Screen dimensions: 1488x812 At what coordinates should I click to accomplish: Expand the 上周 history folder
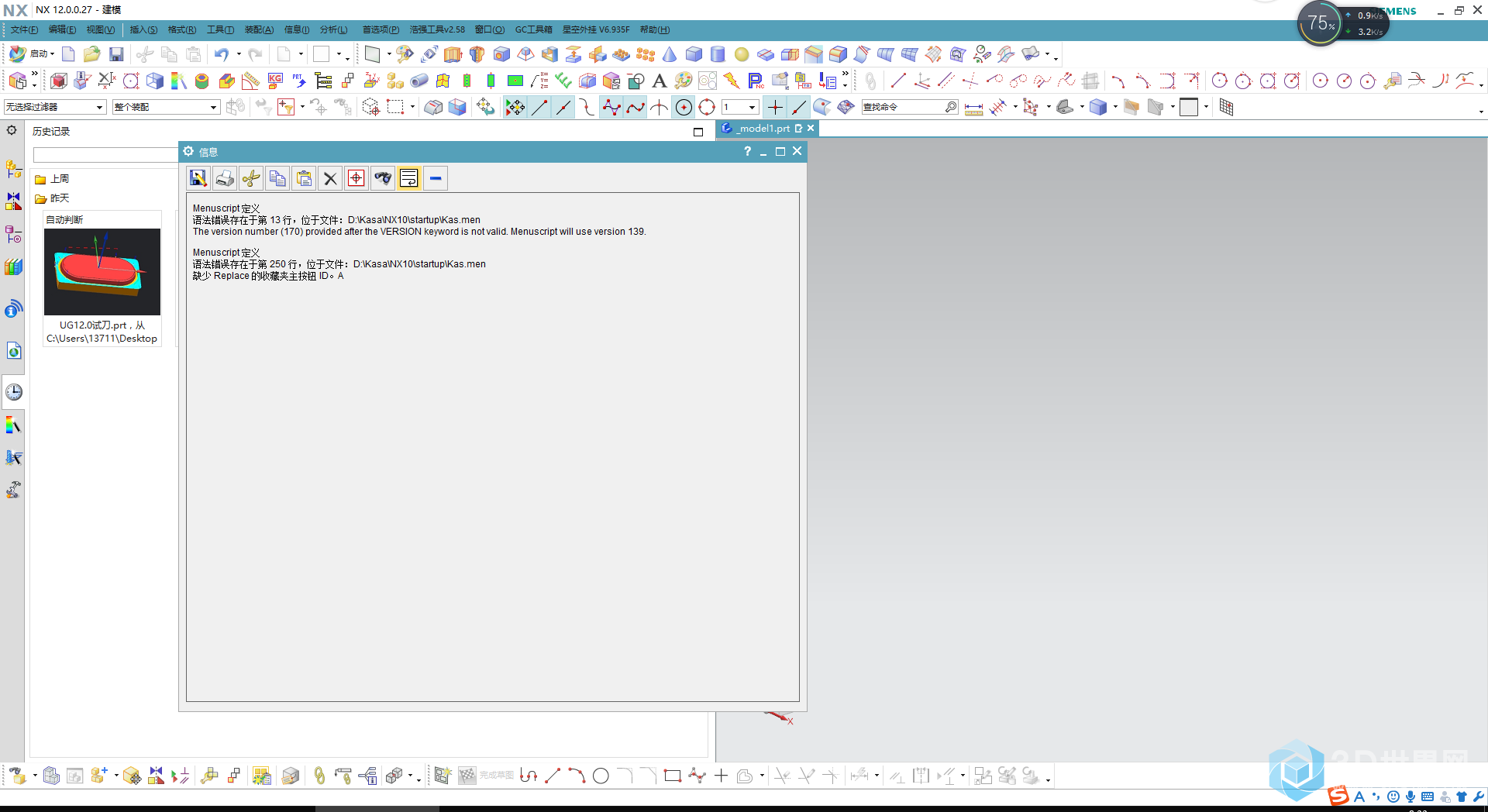coord(52,179)
